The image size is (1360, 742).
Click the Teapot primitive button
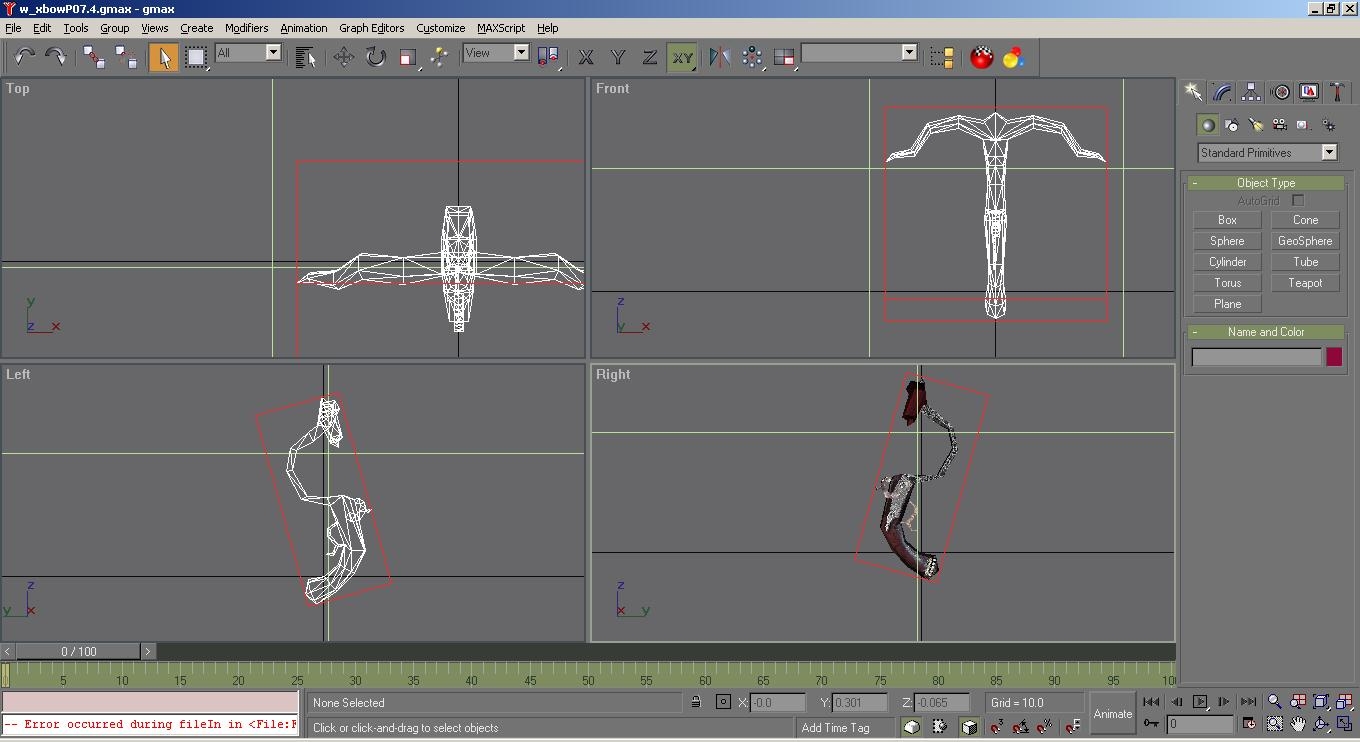click(1304, 283)
